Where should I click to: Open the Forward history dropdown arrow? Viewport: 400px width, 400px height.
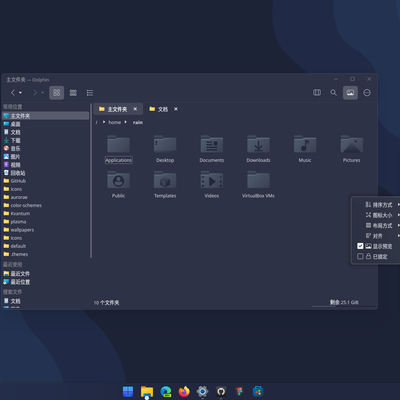[43, 93]
